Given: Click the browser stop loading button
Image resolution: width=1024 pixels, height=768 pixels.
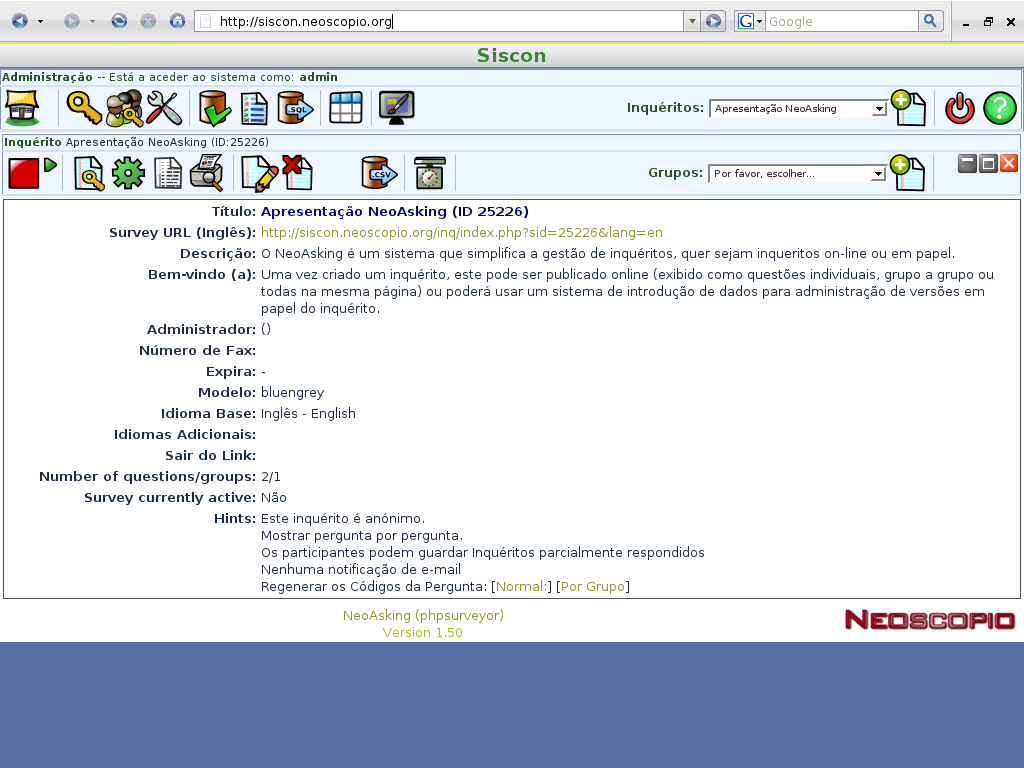Looking at the screenshot, I should (x=148, y=22).
